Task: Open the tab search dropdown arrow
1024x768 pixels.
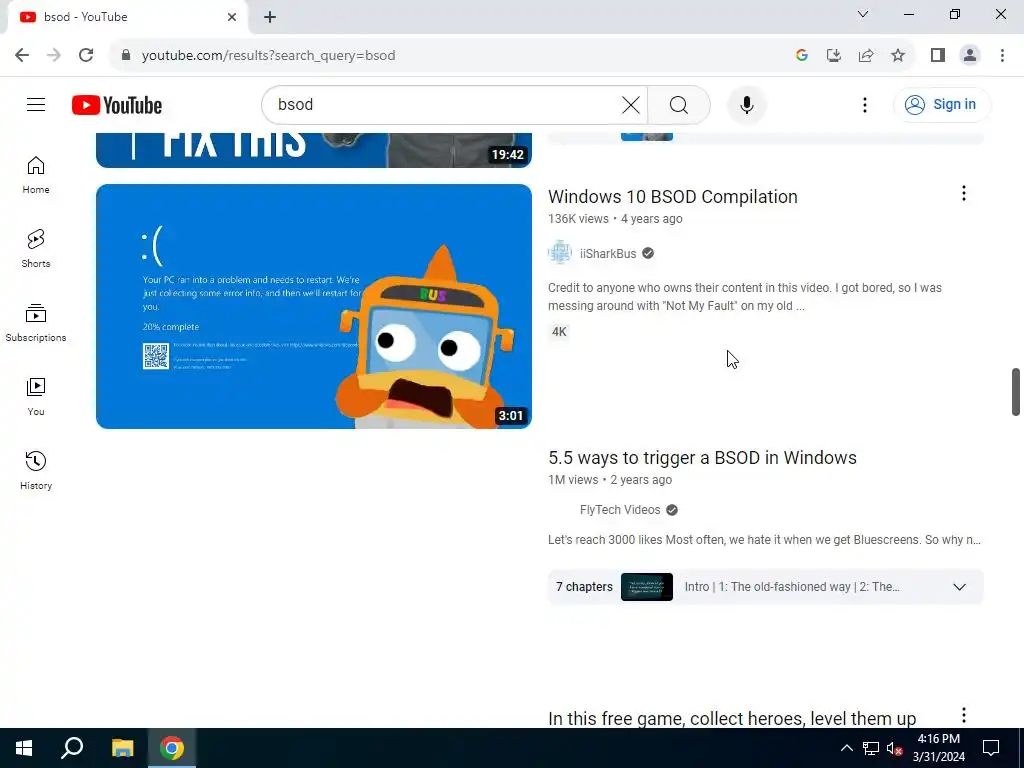Action: click(863, 14)
